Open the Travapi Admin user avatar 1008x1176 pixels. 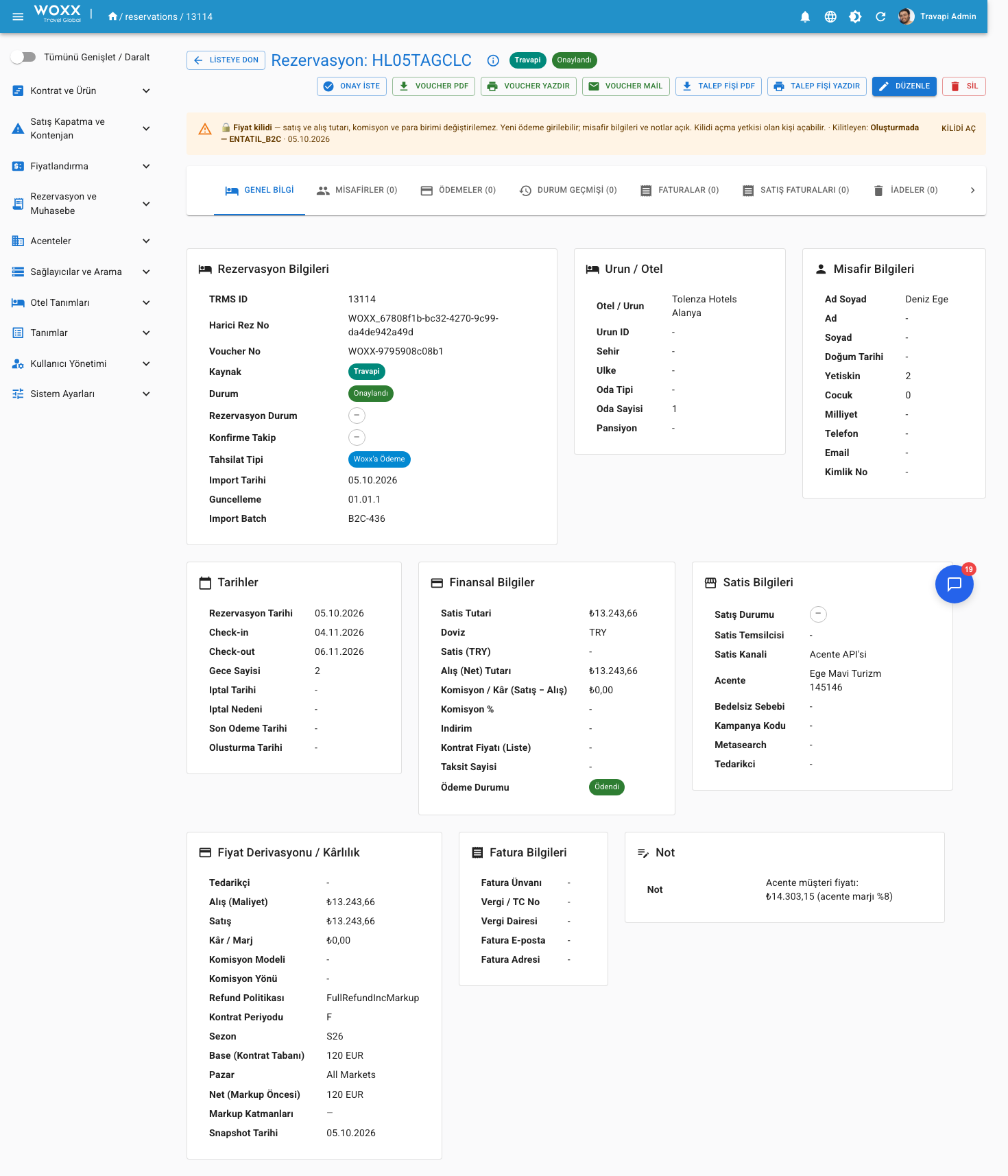point(906,16)
